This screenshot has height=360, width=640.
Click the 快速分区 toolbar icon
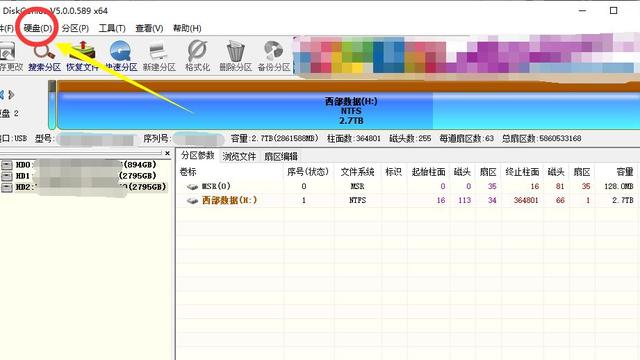tap(121, 57)
